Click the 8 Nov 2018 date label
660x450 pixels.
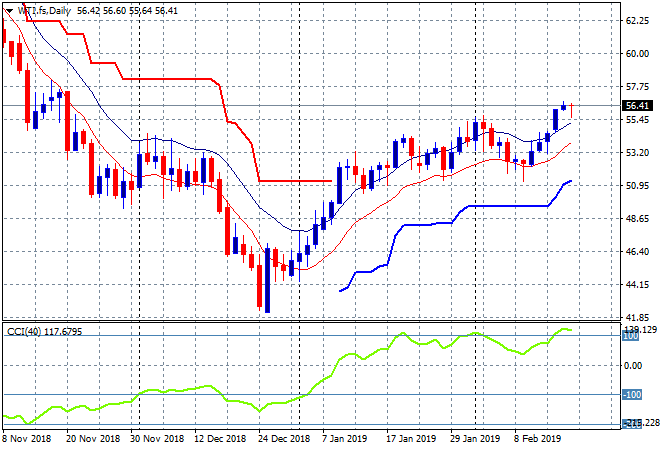click(x=27, y=439)
